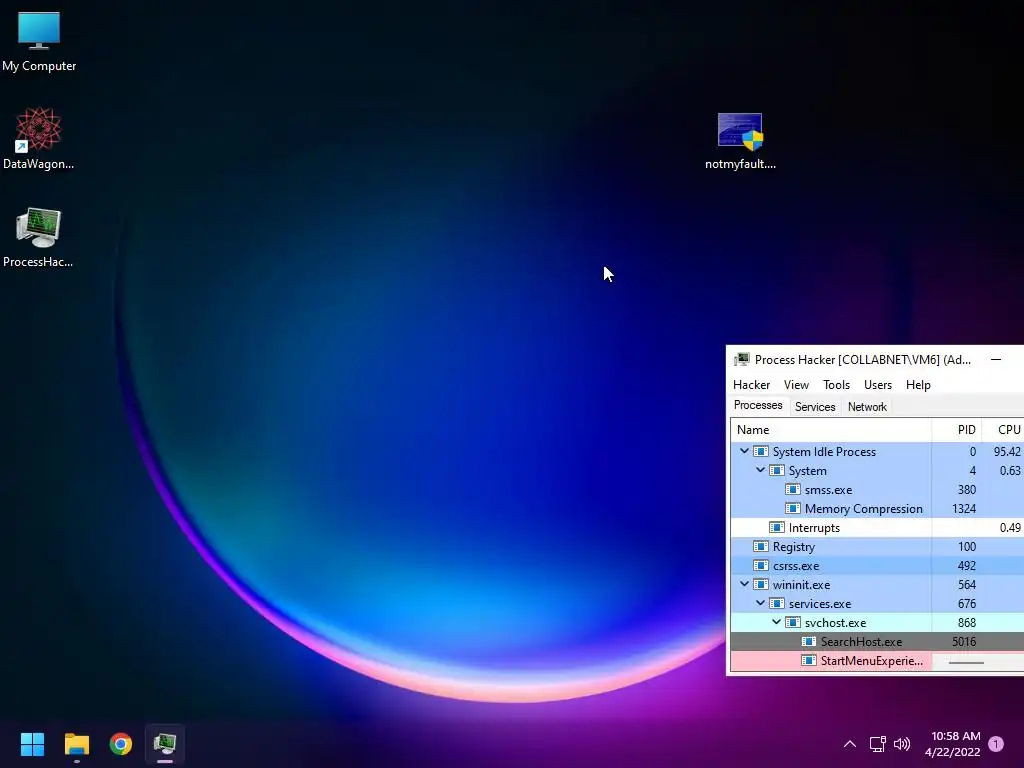Launch Google Chrome from the taskbar

pyautogui.click(x=121, y=744)
